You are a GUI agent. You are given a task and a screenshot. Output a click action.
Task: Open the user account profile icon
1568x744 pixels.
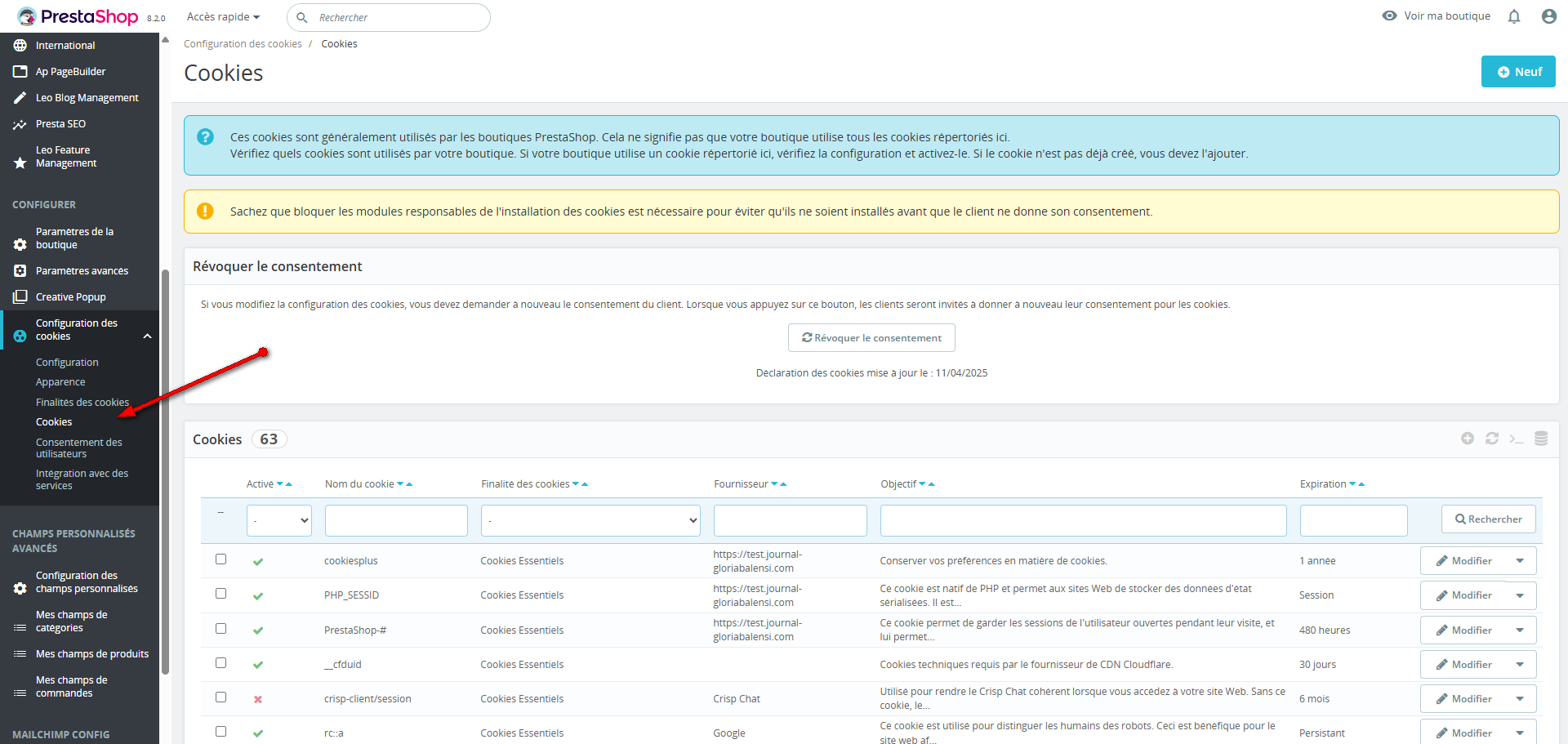pos(1548,16)
